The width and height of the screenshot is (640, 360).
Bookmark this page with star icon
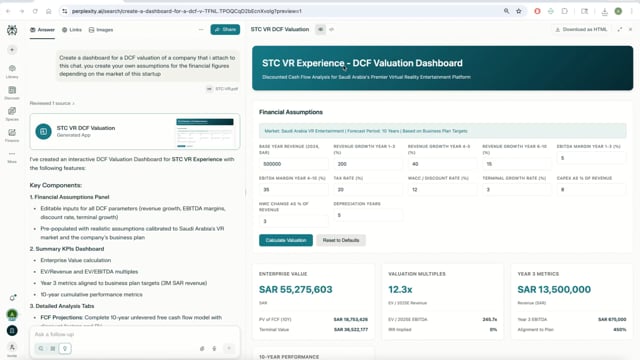point(519,11)
